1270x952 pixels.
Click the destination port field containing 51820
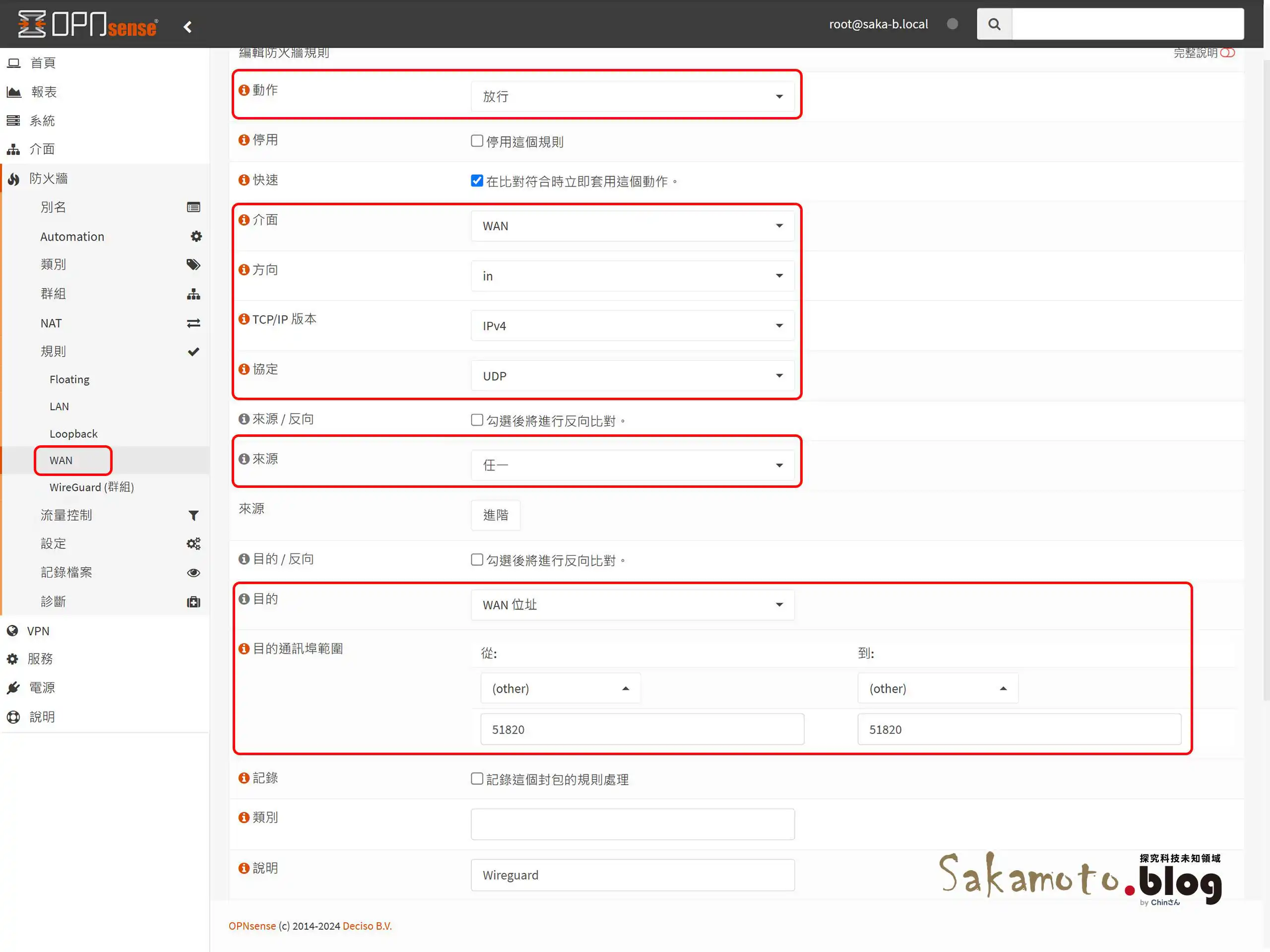coord(641,729)
